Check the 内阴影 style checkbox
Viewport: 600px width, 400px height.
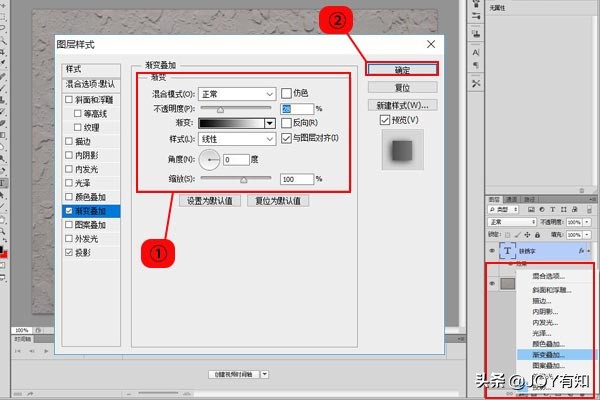69,155
